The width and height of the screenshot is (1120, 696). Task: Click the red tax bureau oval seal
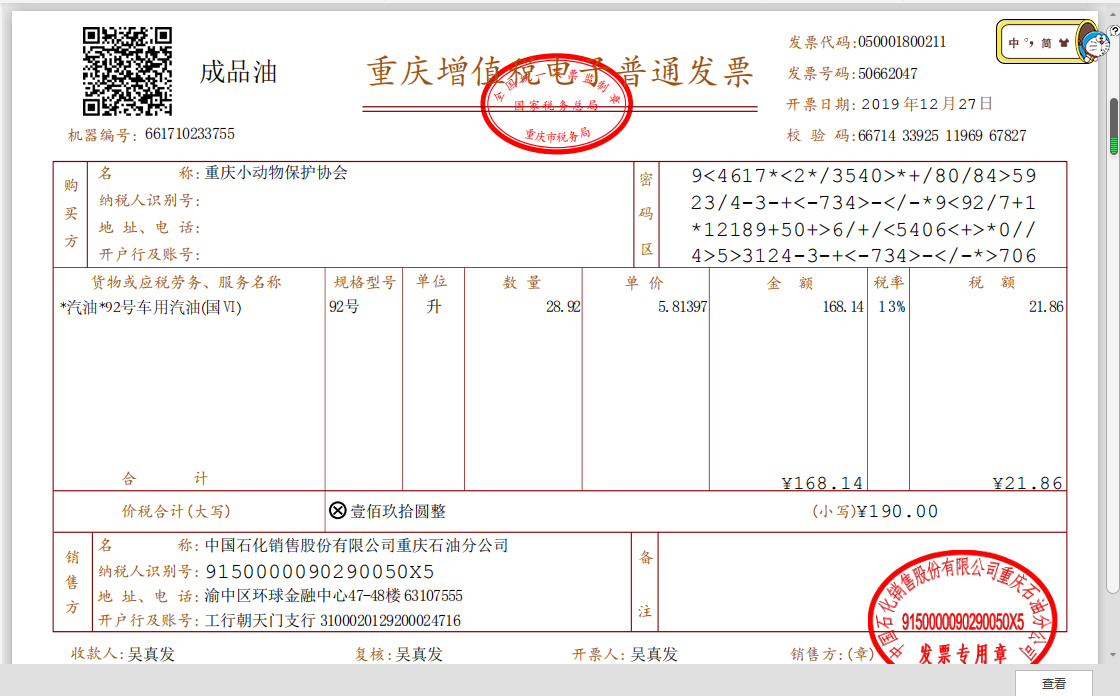pyautogui.click(x=556, y=104)
